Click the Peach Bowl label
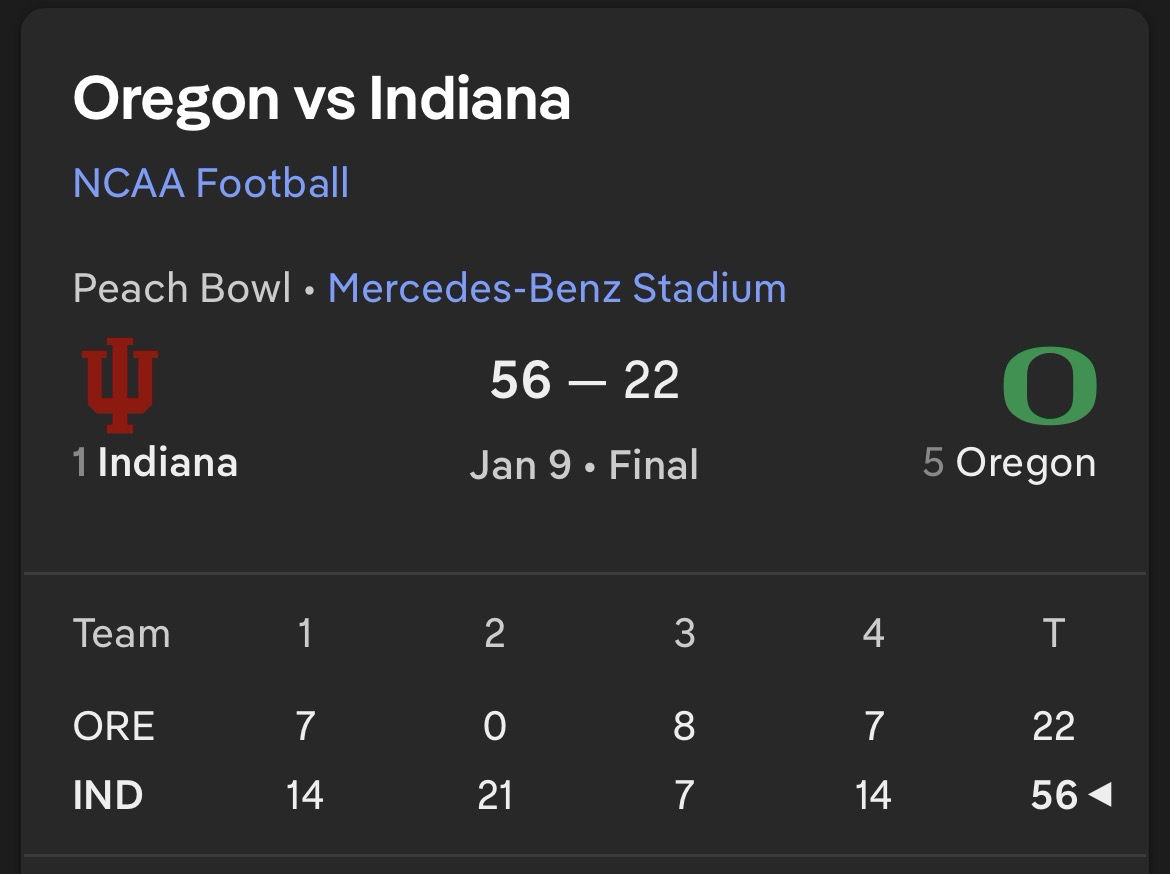 (182, 288)
